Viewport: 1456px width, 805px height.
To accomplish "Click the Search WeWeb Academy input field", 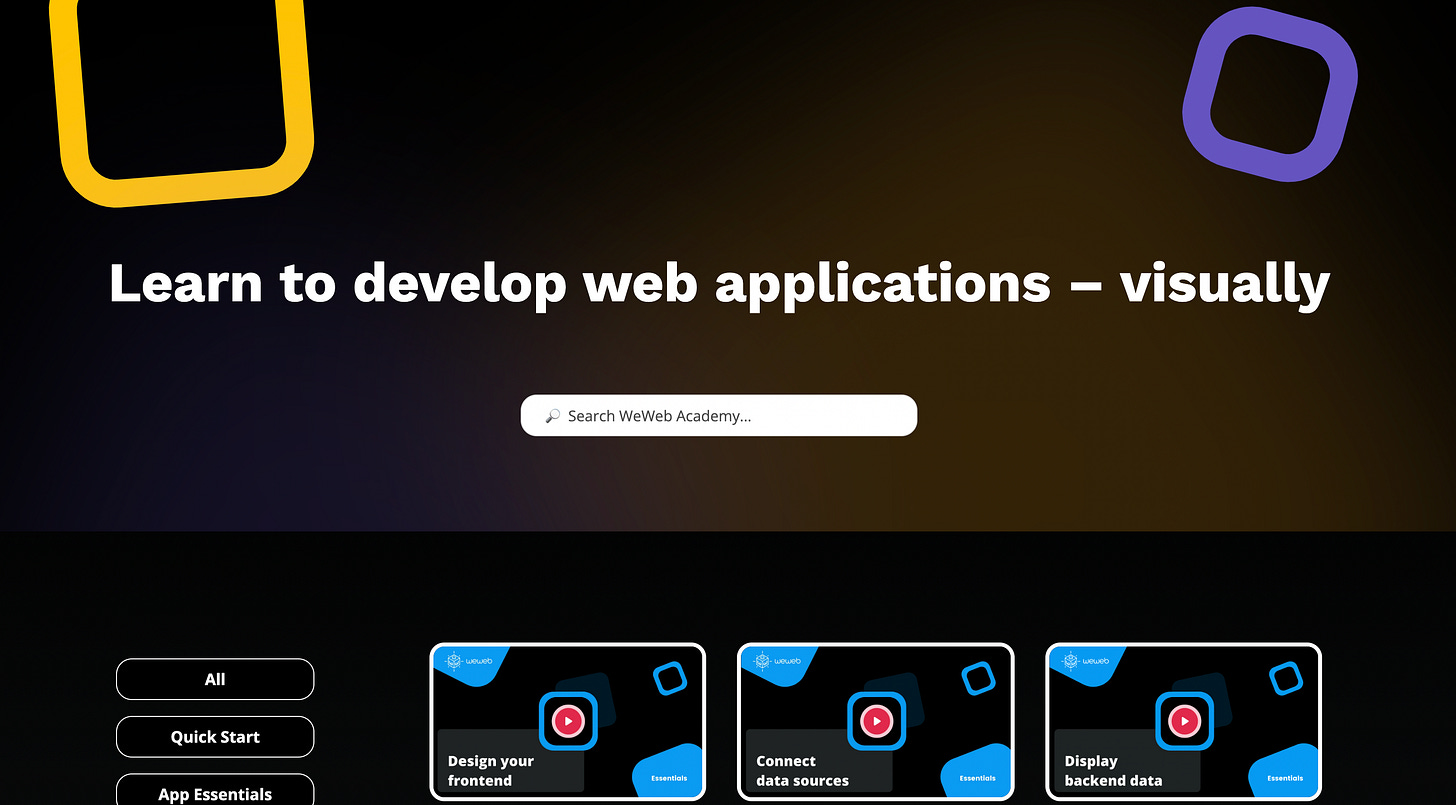I will coord(718,415).
